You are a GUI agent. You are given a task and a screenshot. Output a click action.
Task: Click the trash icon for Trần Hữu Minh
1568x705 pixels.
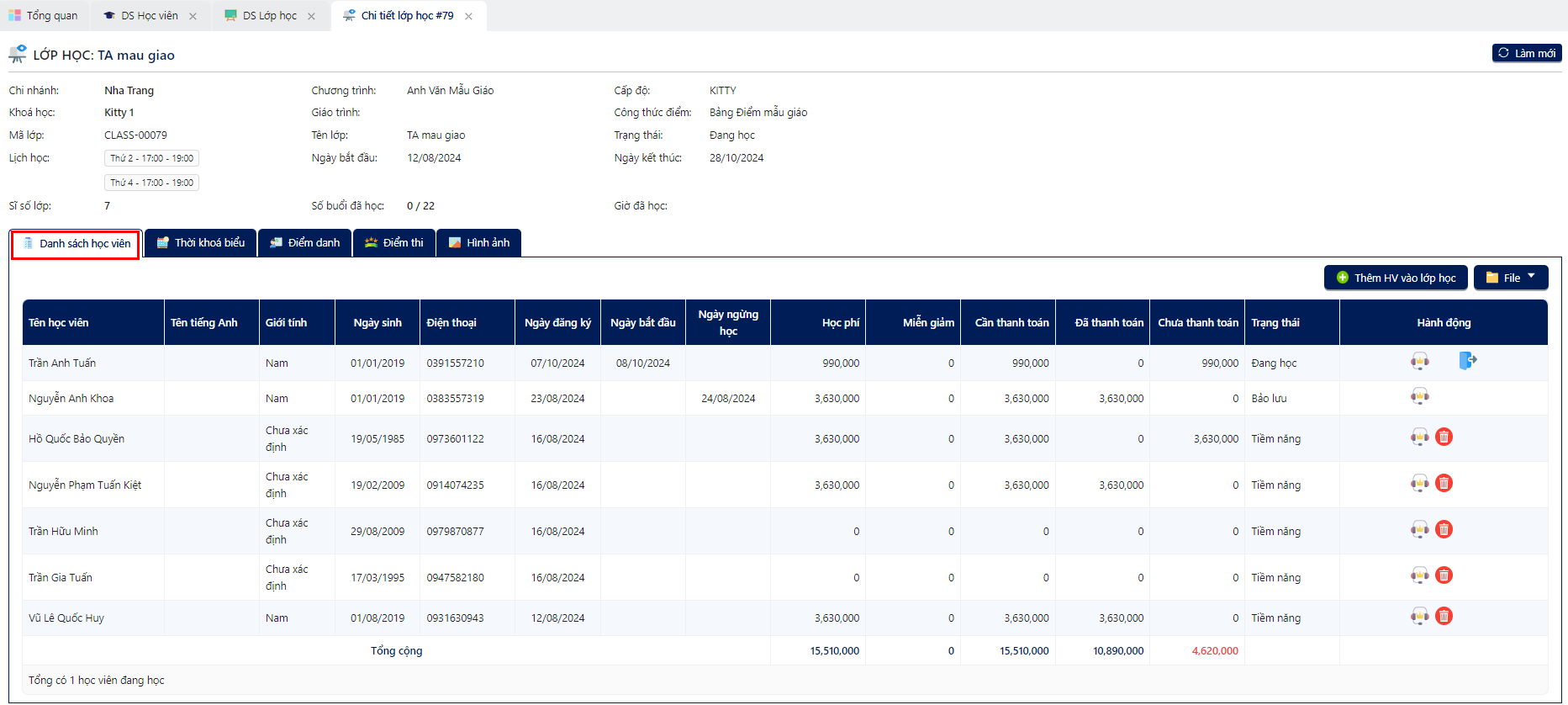click(1444, 529)
